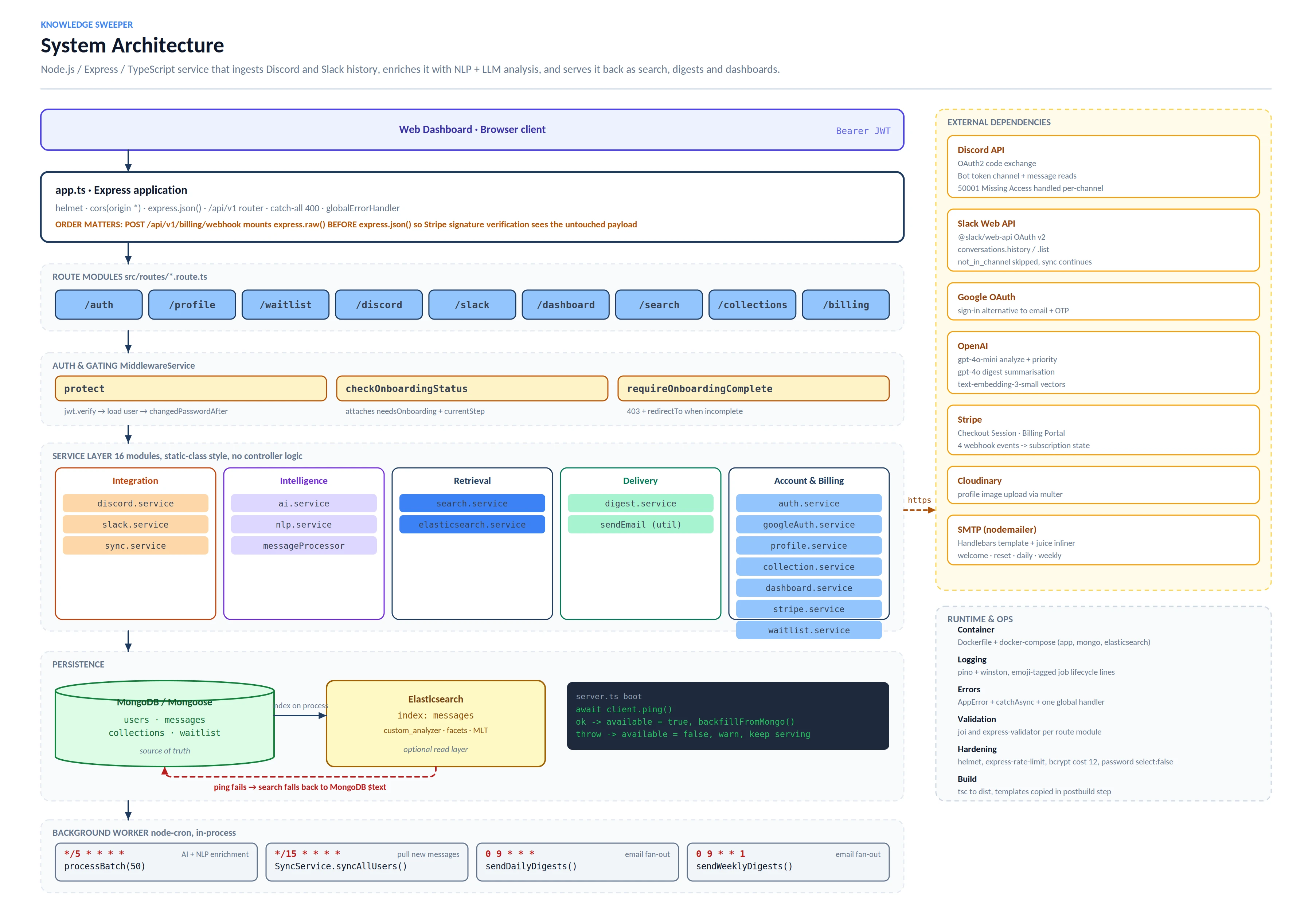
Task: Click ai.service in Intelligence group
Action: (304, 504)
